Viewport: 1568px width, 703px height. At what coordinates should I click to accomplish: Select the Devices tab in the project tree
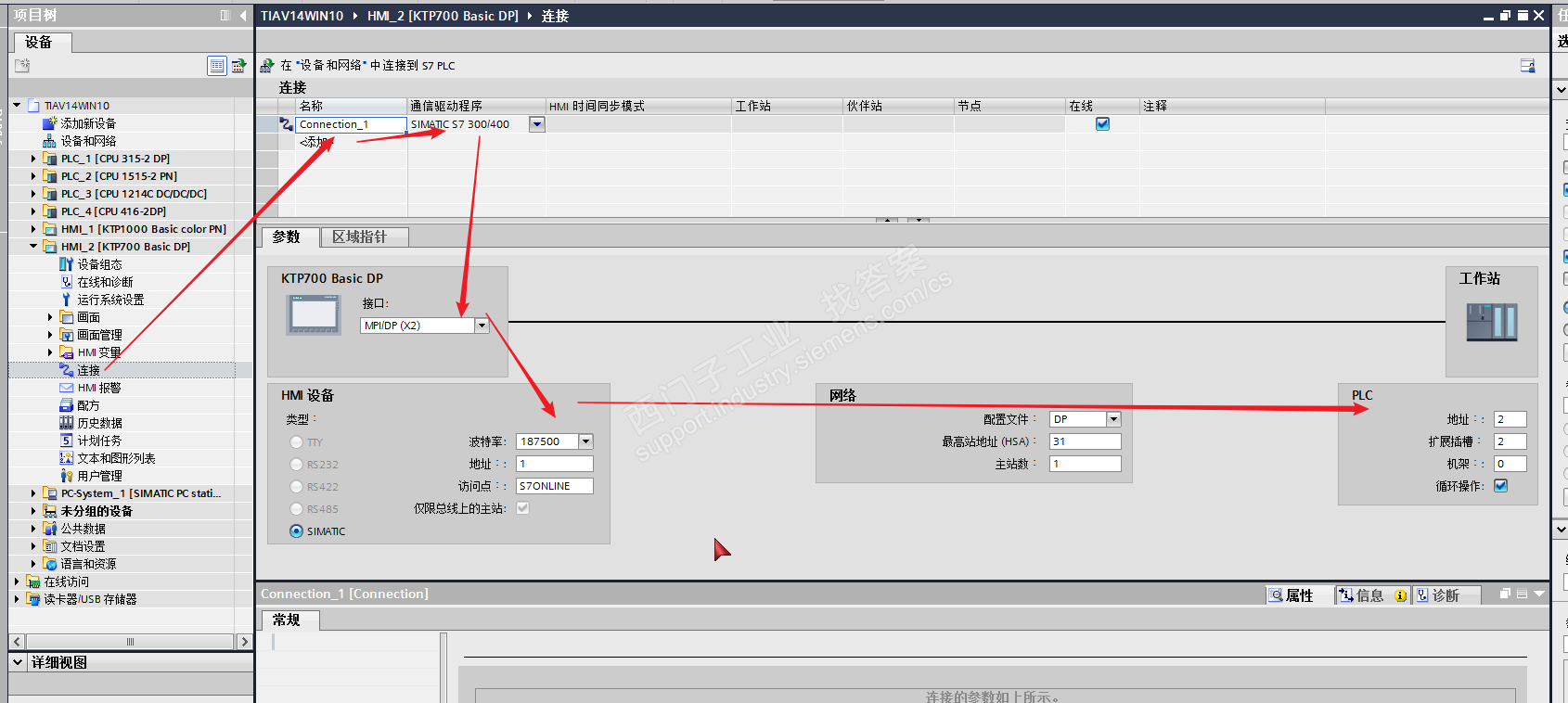[42, 43]
